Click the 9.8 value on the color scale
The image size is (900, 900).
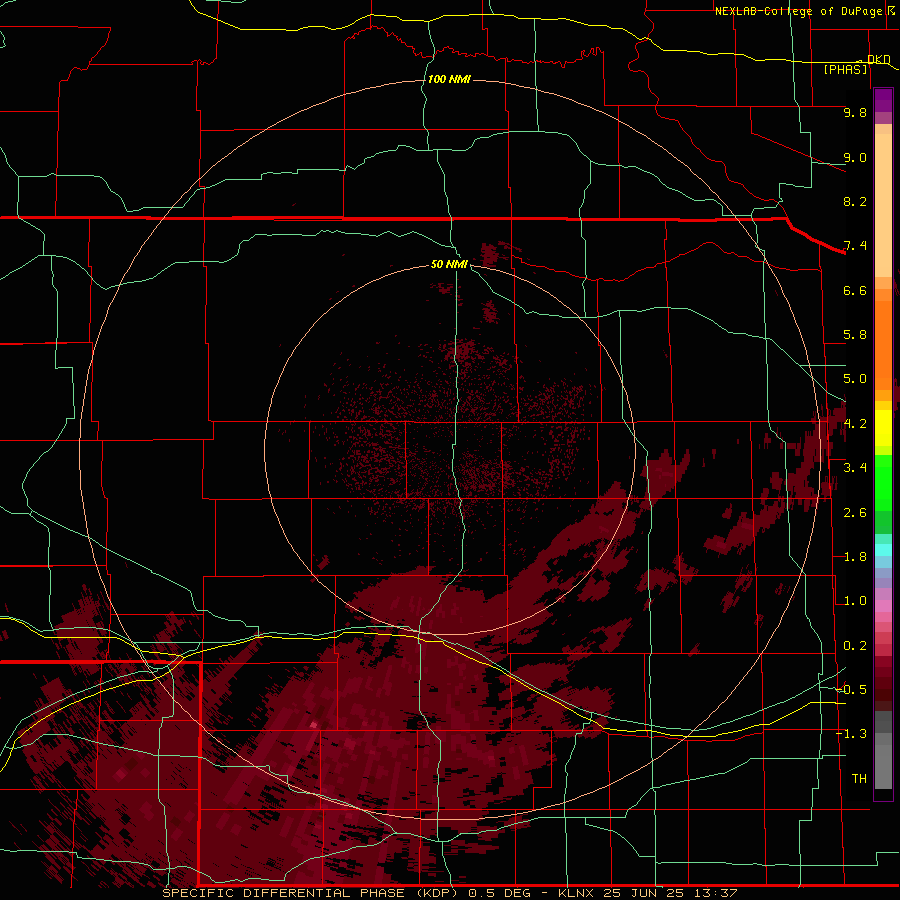coord(855,112)
